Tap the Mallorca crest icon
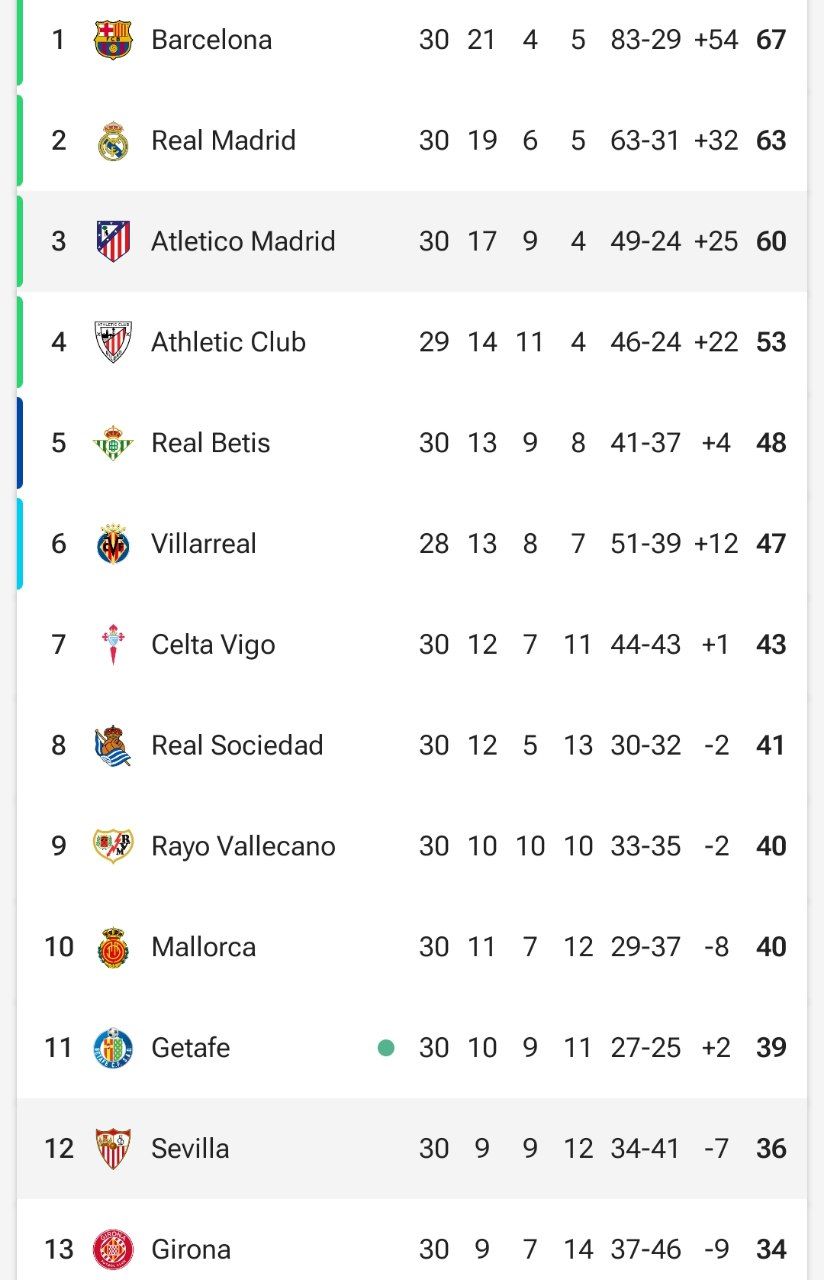824x1280 pixels. click(x=113, y=947)
